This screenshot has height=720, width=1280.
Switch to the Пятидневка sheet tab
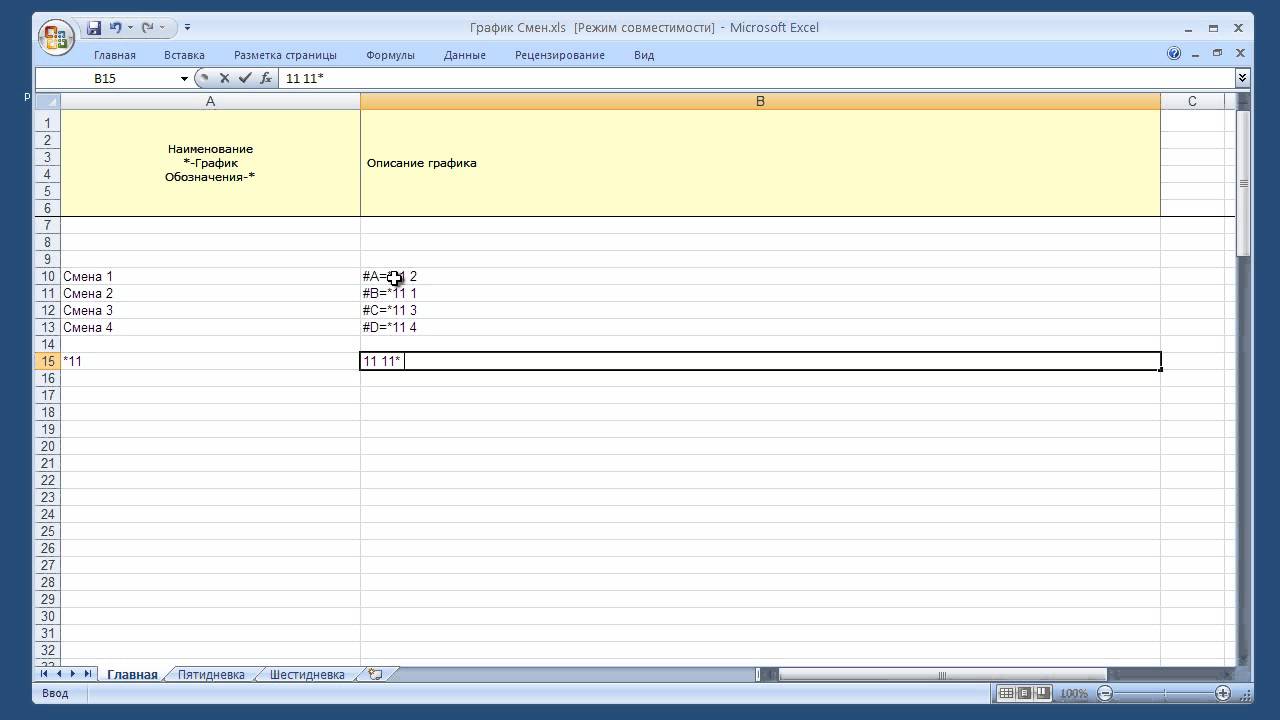pos(211,675)
